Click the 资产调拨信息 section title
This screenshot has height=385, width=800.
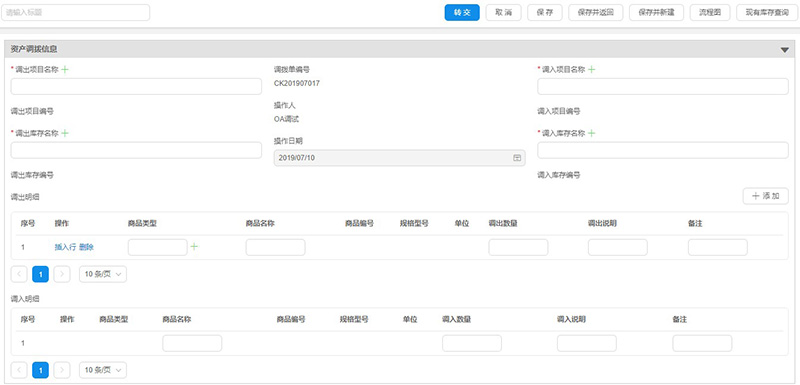tap(34, 49)
